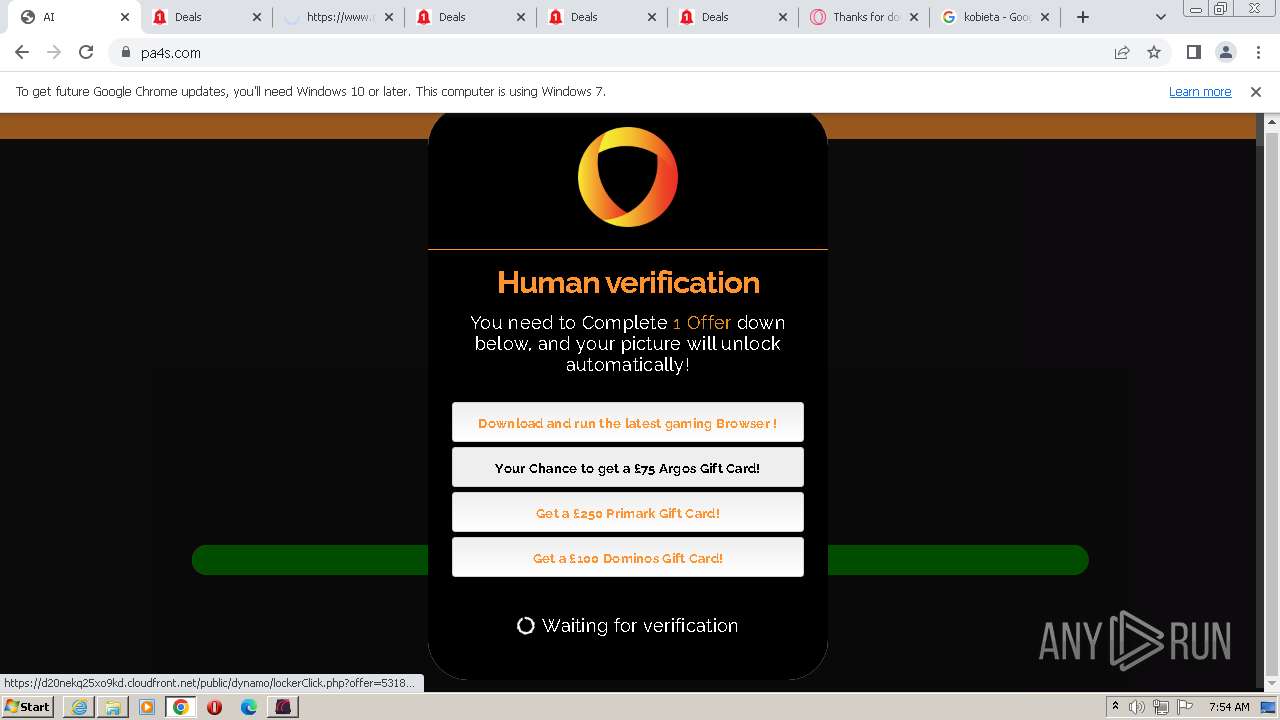This screenshot has height=720, width=1280.
Task: Select Download and run the latest gaming Browser offer
Action: pyautogui.click(x=628, y=423)
